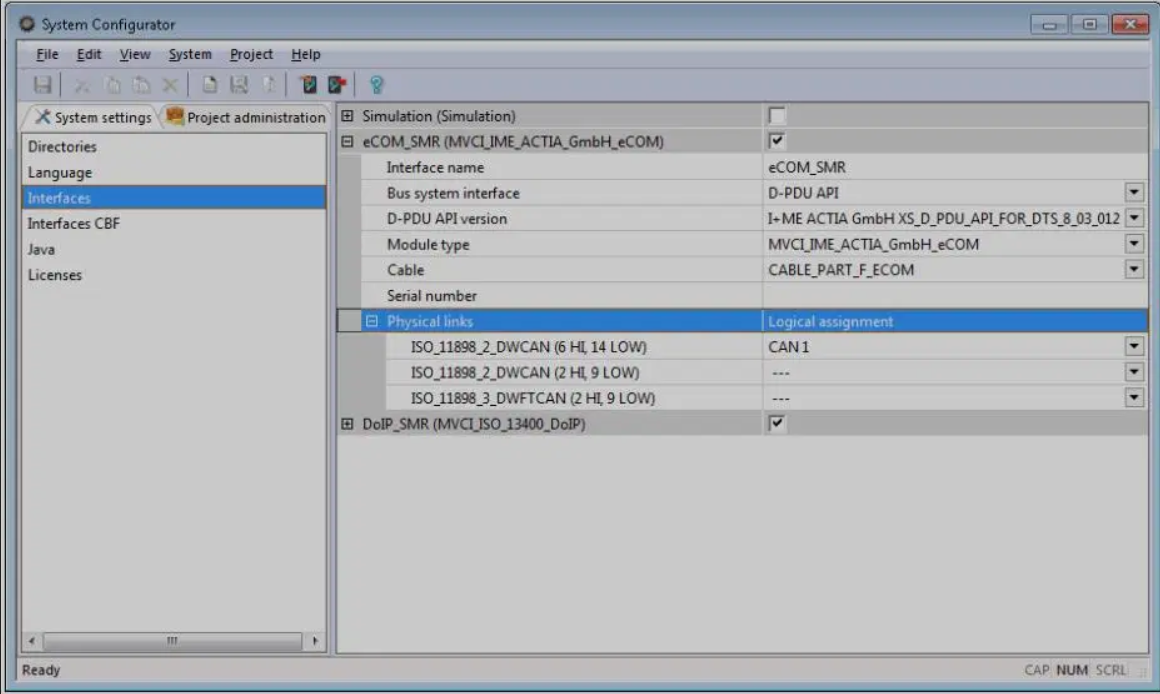Click the left panel horizontal scrollbar thumb
Image resolution: width=1160 pixels, height=694 pixels.
point(172,641)
